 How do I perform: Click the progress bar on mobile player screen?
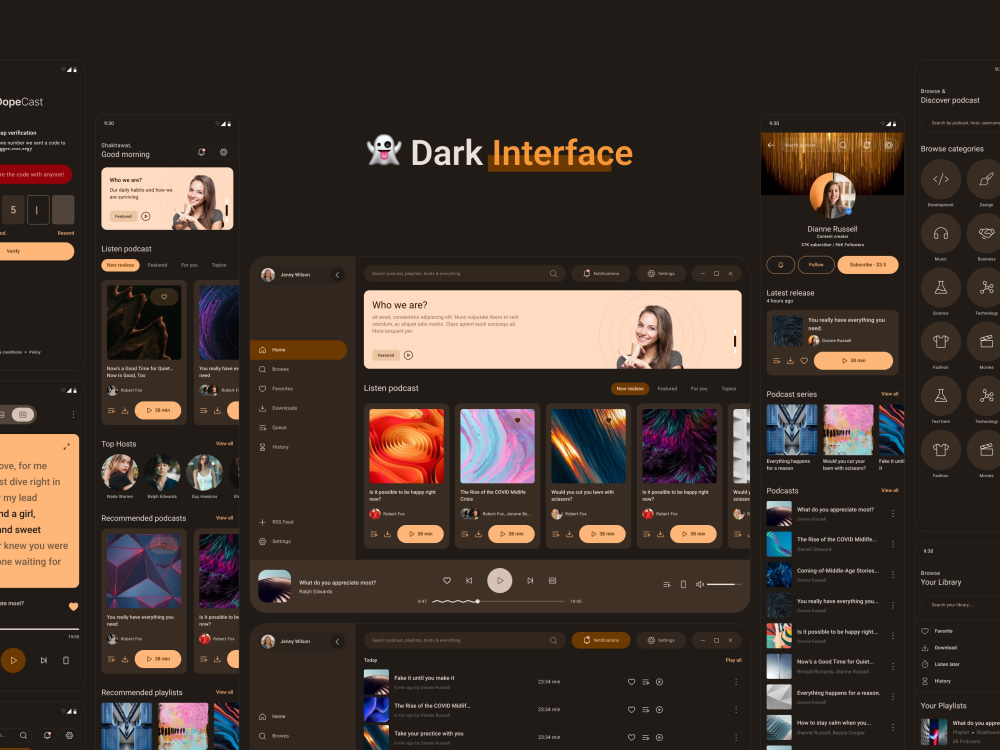click(40, 629)
